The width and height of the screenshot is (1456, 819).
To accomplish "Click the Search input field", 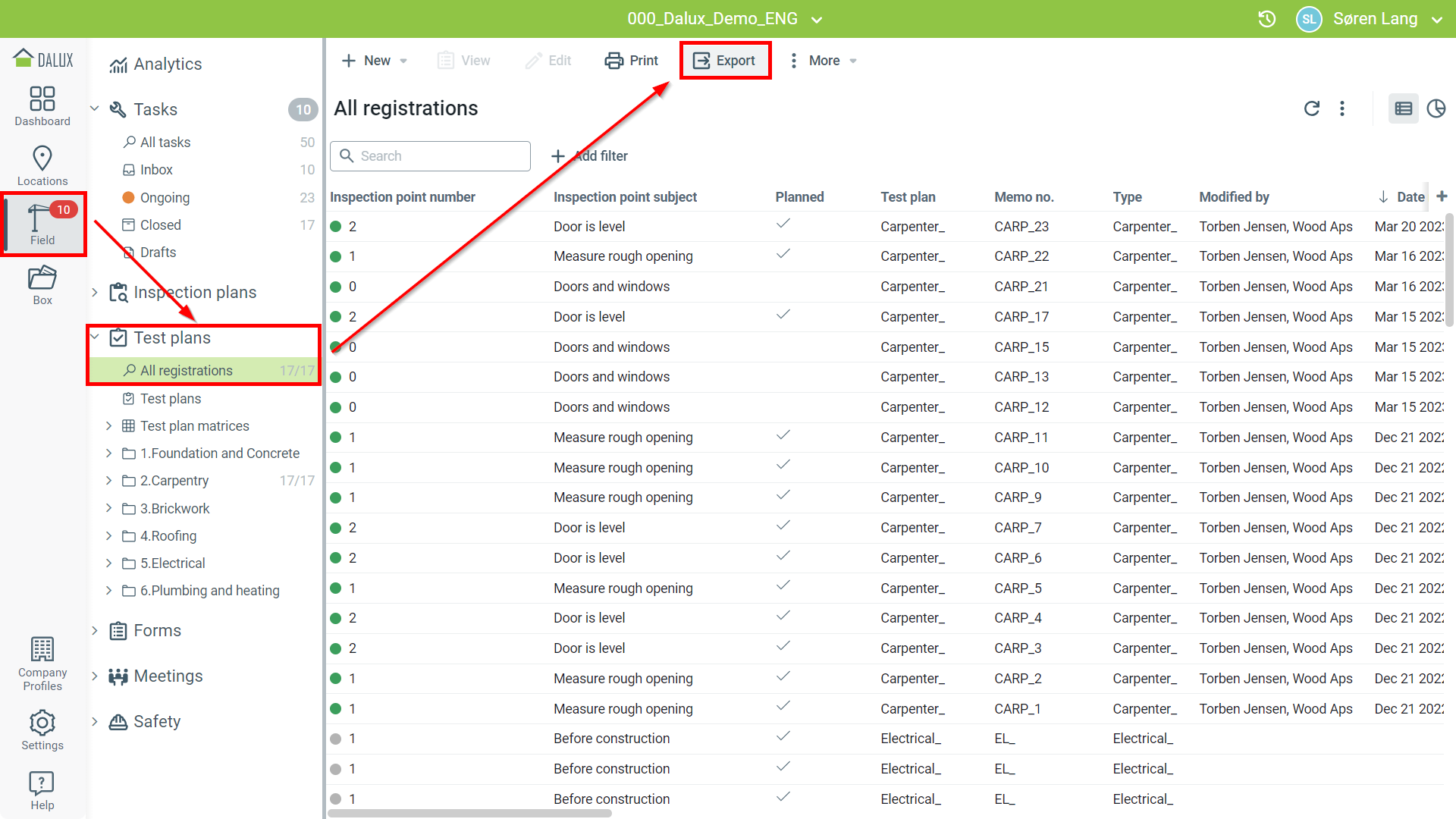I will click(440, 156).
